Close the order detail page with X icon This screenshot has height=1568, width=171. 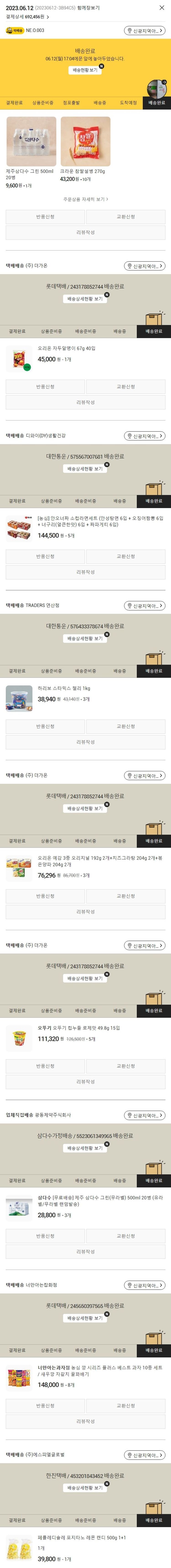click(x=161, y=8)
